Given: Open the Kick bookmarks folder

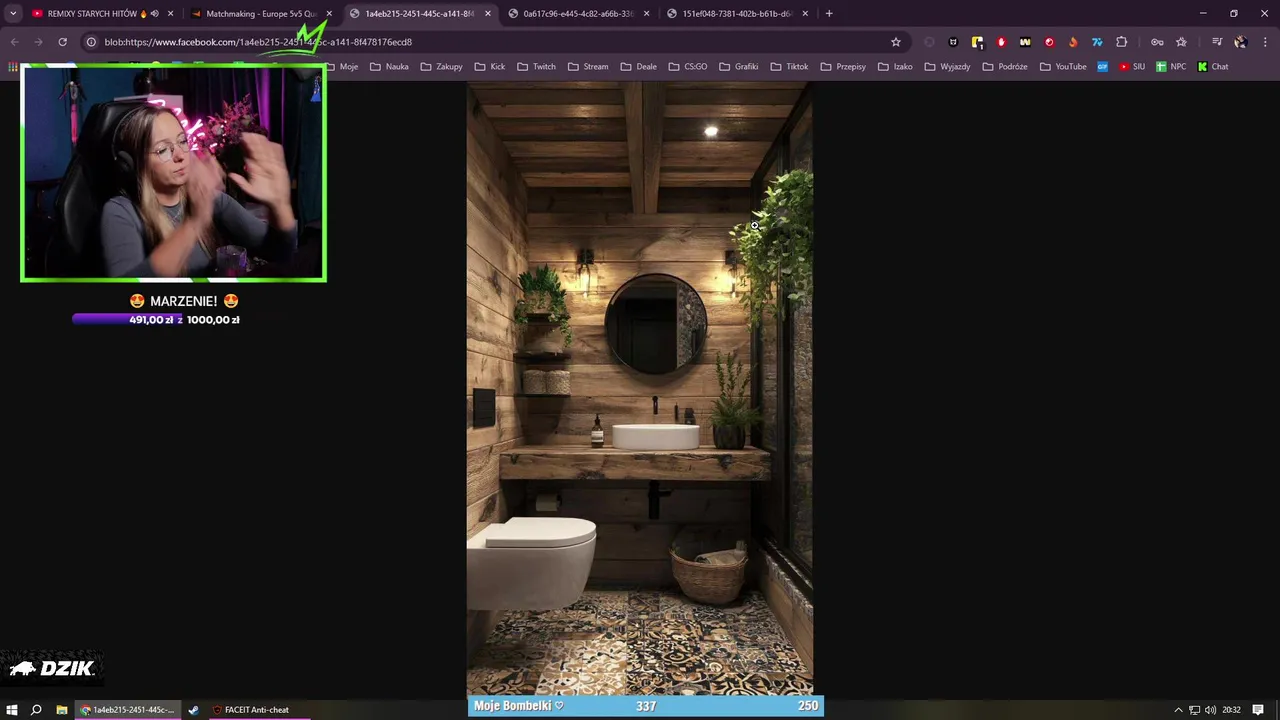Looking at the screenshot, I should pyautogui.click(x=489, y=67).
